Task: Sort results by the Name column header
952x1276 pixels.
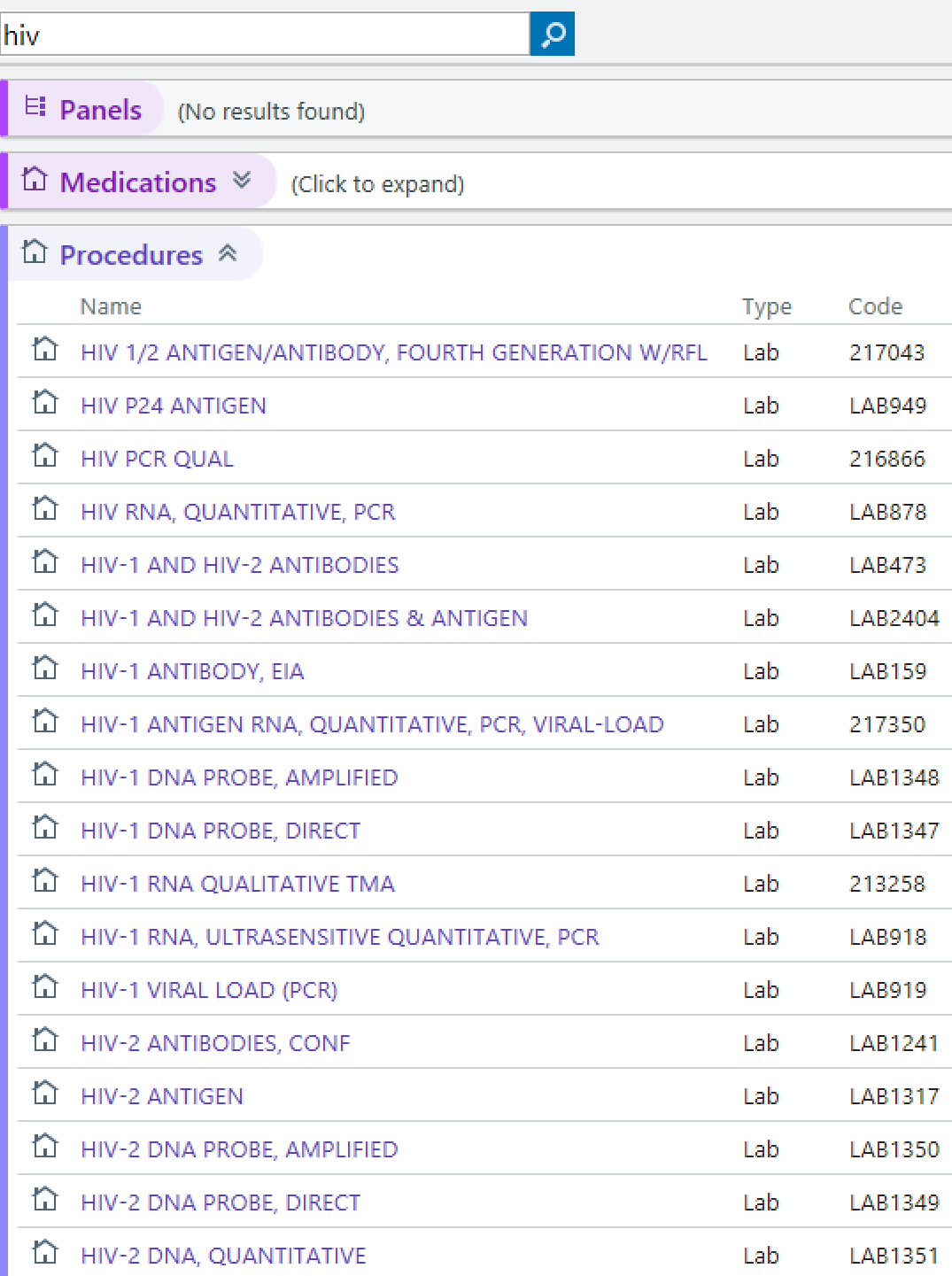Action: point(111,306)
